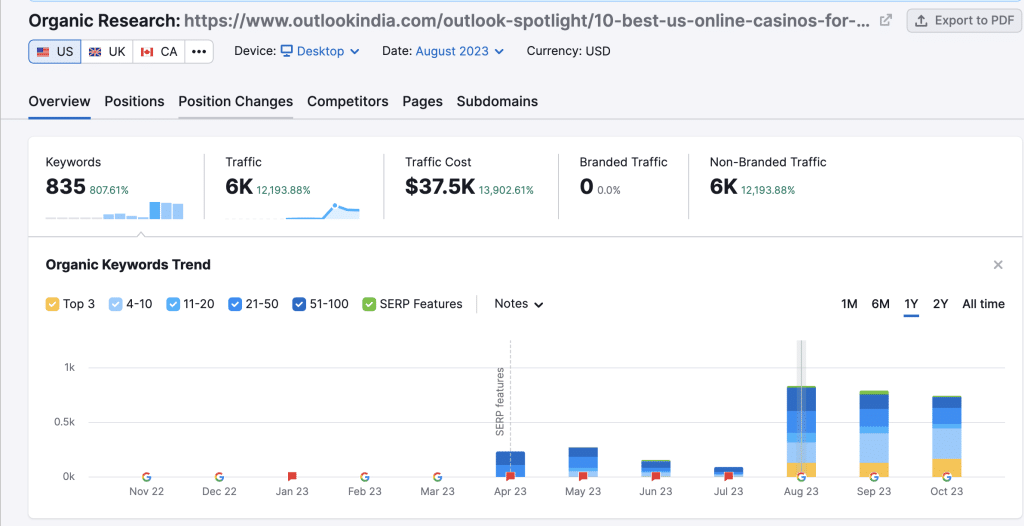Screen dimensions: 1024x526
Task: Click the Google update icon at Oct 23
Action: [x=947, y=477]
